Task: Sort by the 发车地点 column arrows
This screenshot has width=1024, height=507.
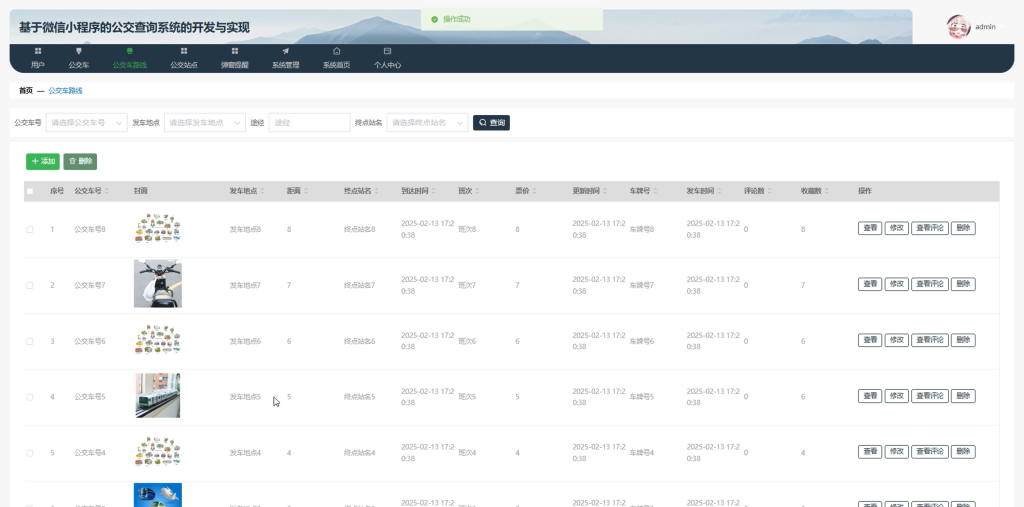Action: [x=263, y=191]
